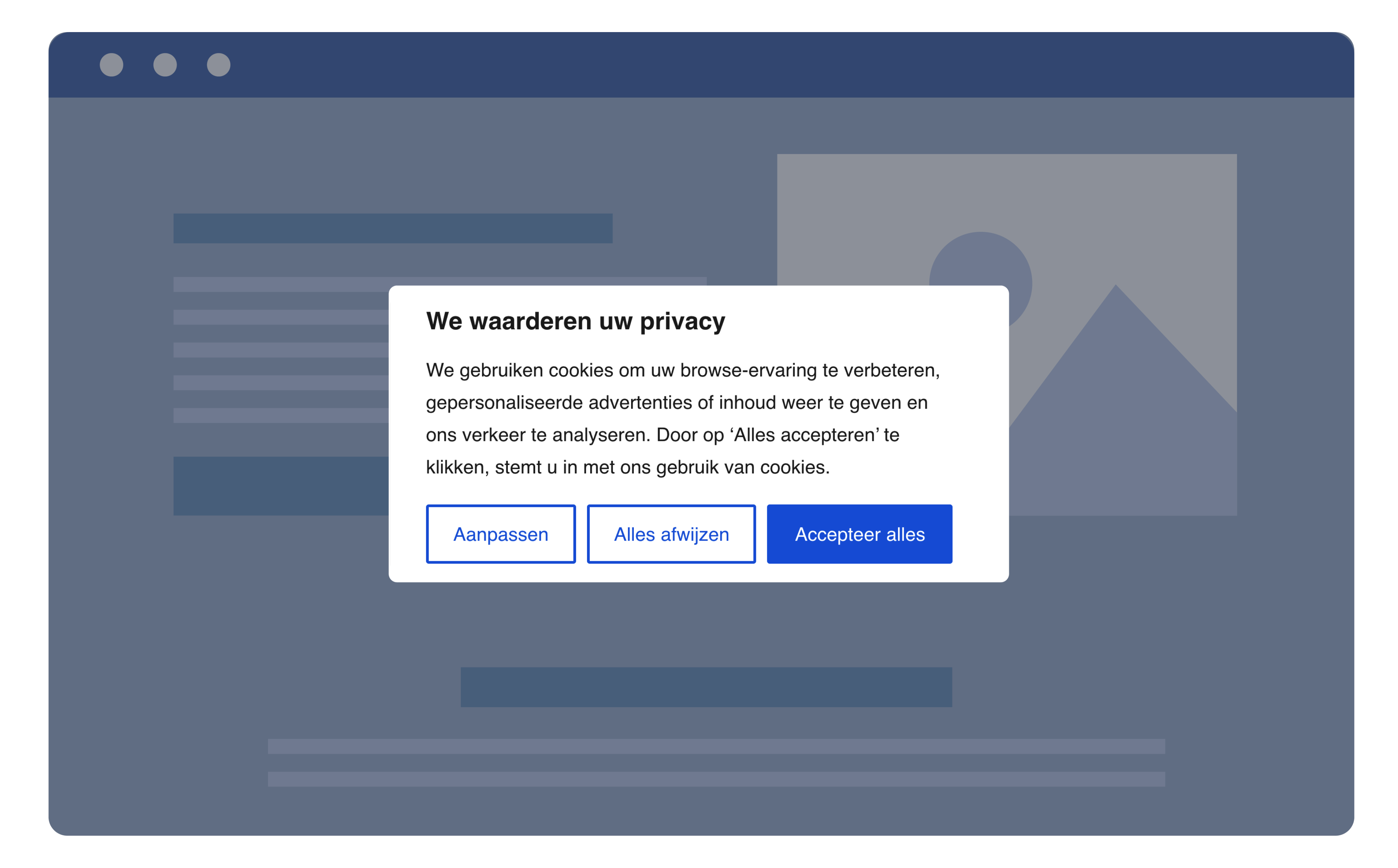Click the middle window control dot

coord(165,65)
